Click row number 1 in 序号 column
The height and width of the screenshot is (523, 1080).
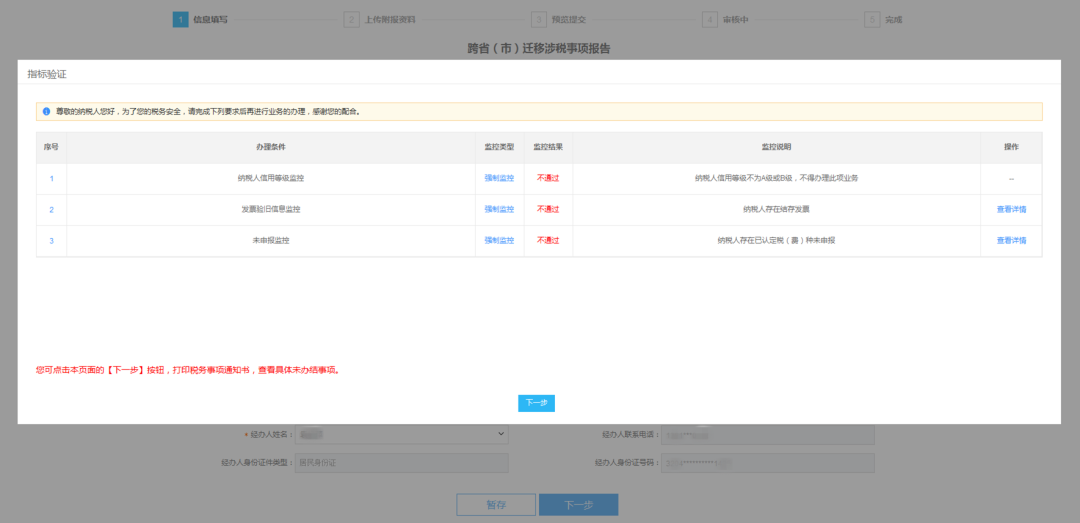pos(51,178)
